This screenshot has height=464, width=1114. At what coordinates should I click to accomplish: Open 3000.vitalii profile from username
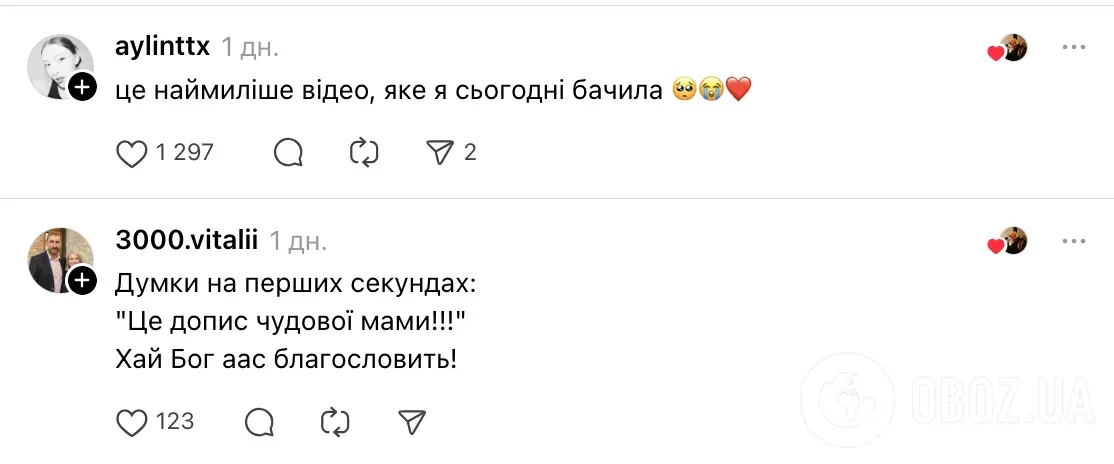(x=187, y=241)
